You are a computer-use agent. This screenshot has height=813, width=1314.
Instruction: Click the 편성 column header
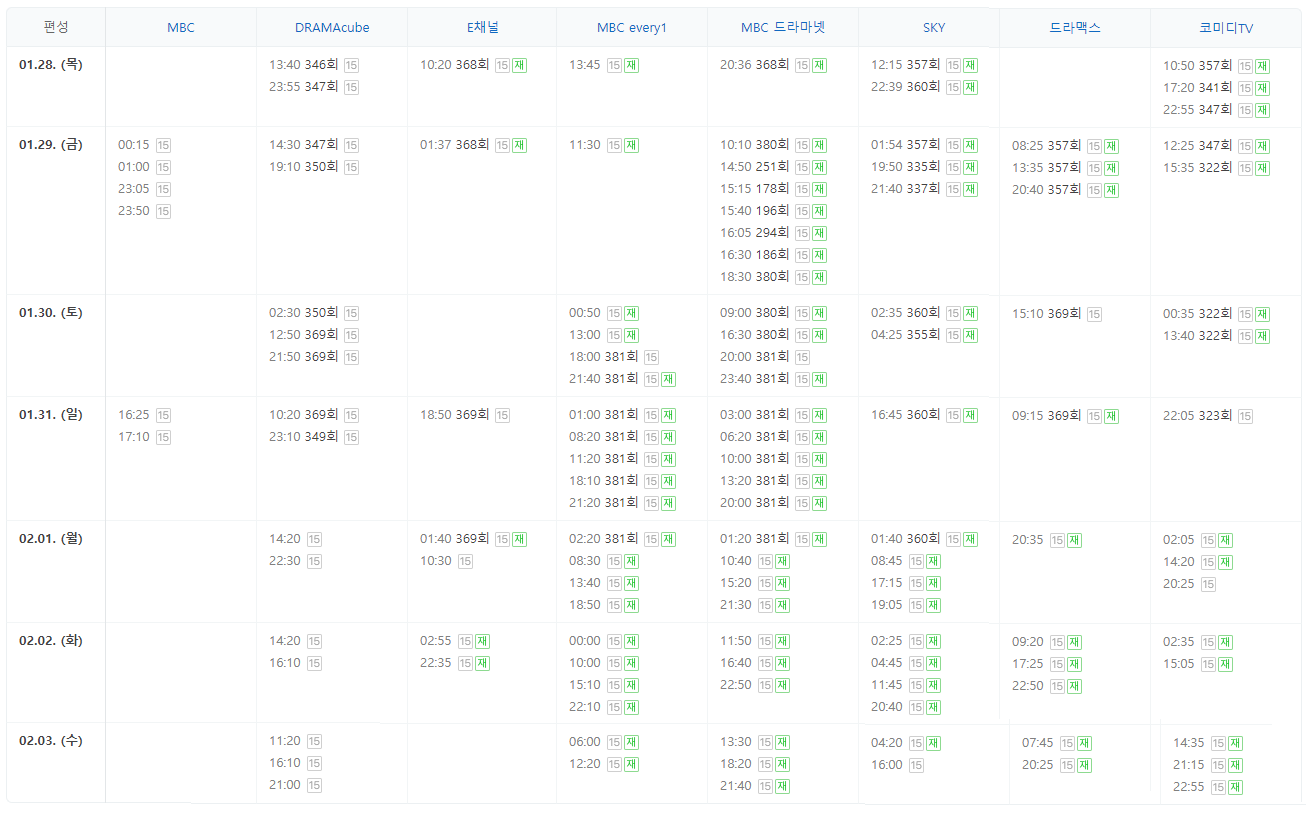tap(57, 27)
